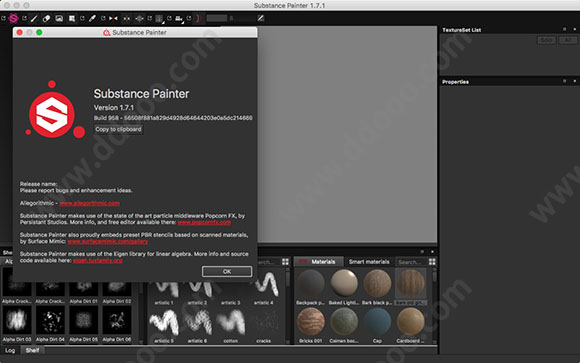Open the camera options dropdown icon
580x363 pixels.
tap(179, 19)
